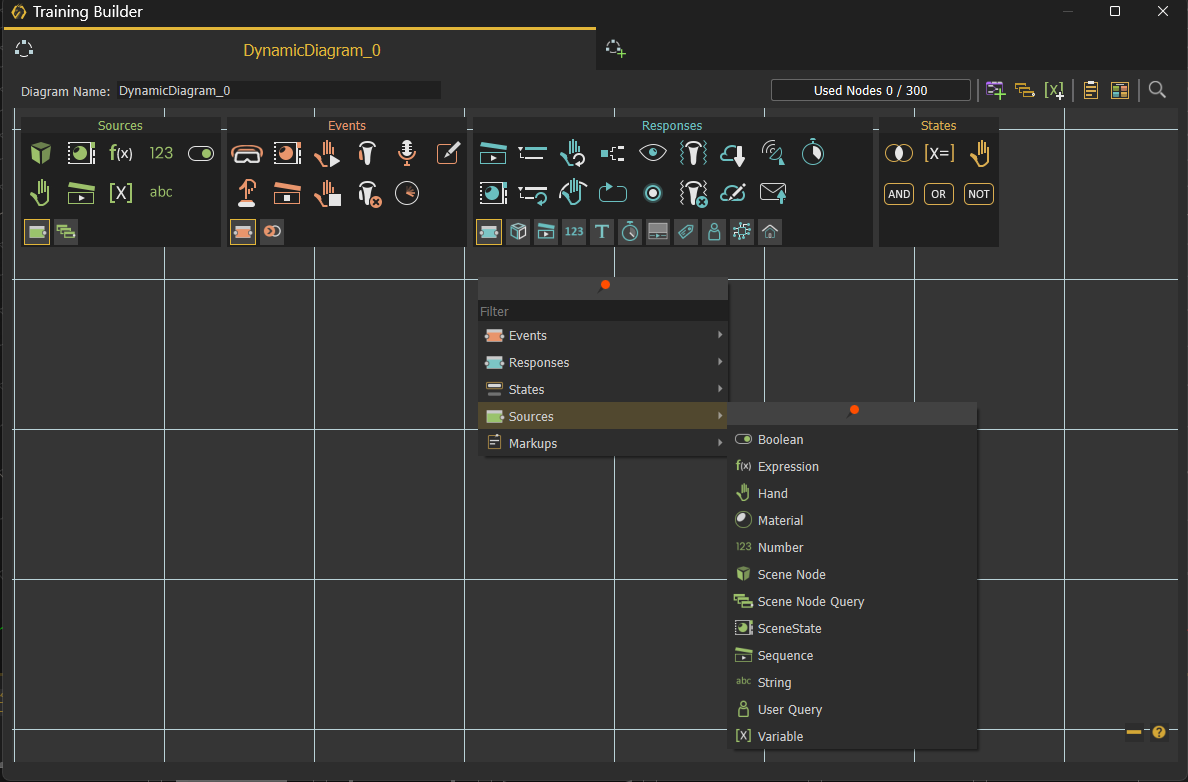Select the f(x) expression source icon
This screenshot has width=1188, height=782.
pos(120,153)
